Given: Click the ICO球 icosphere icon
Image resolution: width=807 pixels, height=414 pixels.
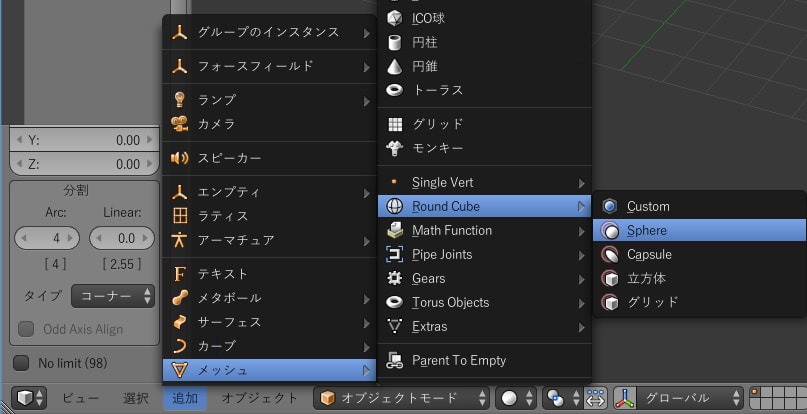Looking at the screenshot, I should (394, 19).
